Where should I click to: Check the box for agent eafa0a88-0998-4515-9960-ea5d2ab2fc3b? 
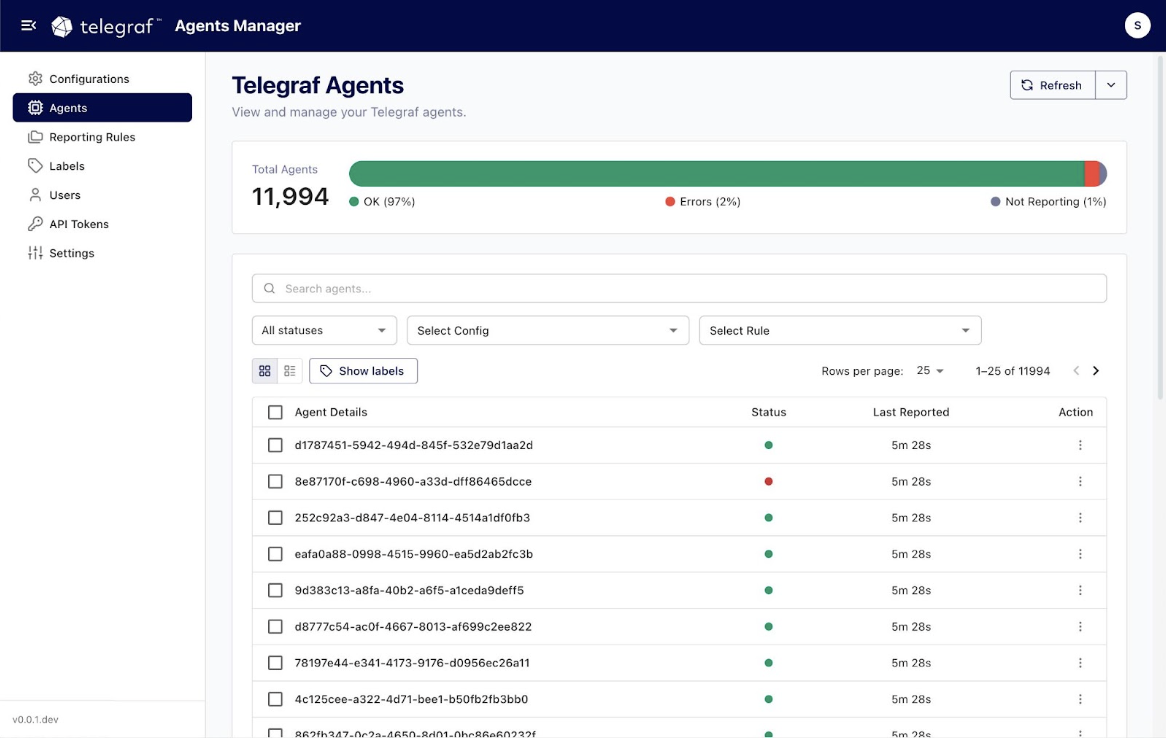click(275, 554)
